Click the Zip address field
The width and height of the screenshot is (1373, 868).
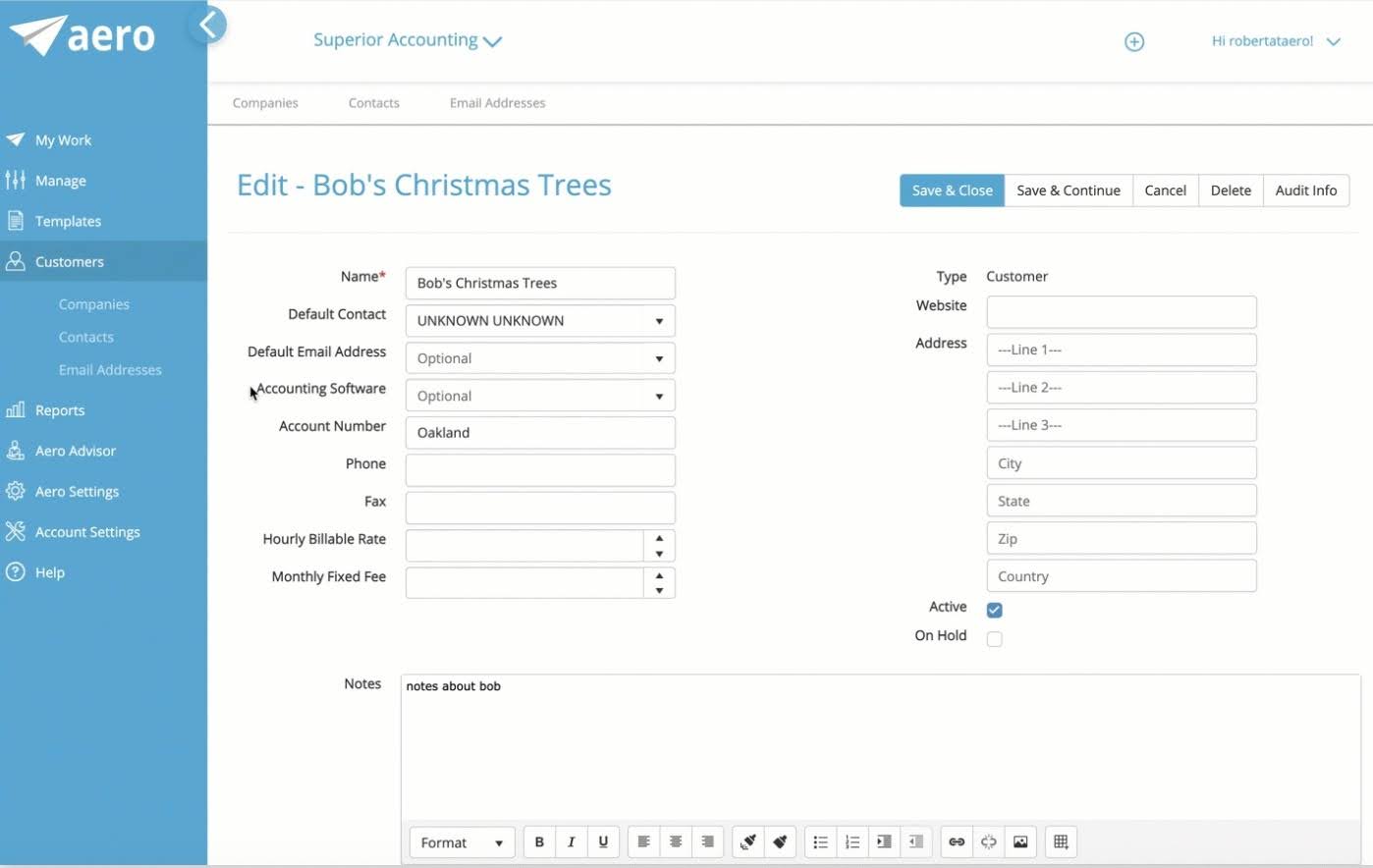pyautogui.click(x=1122, y=538)
